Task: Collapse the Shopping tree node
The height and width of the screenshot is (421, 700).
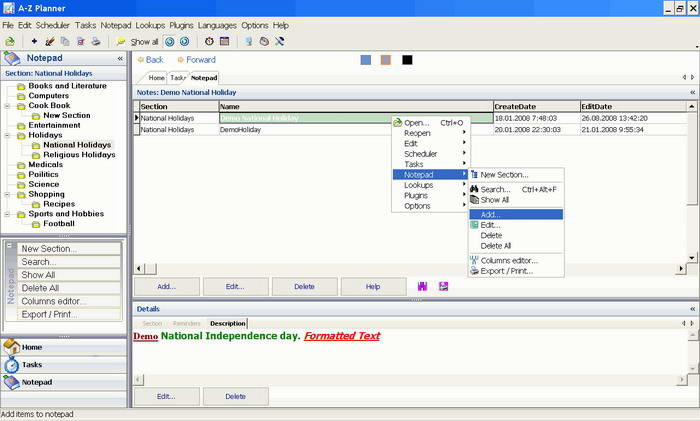Action: click(x=7, y=194)
